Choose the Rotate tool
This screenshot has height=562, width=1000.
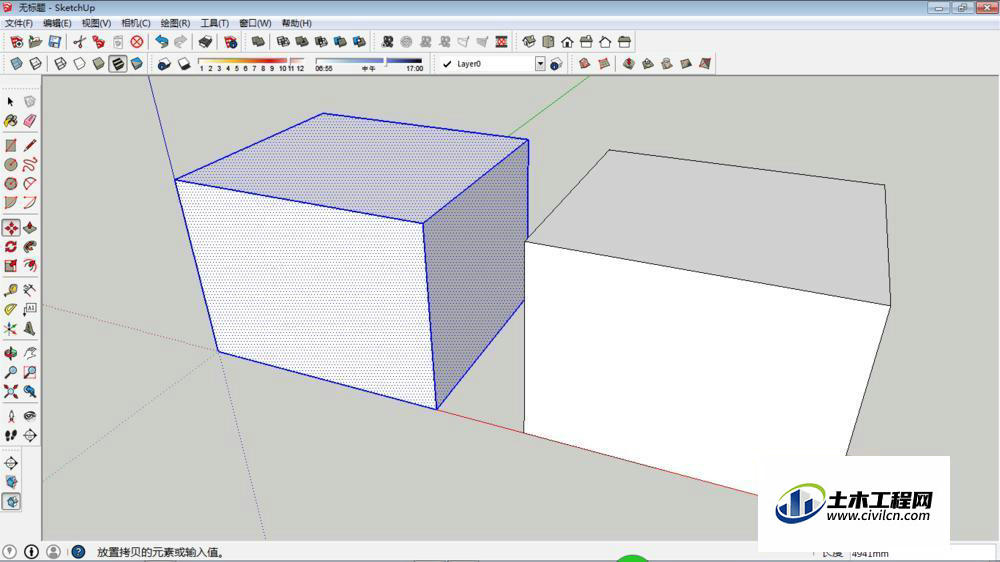click(11, 247)
